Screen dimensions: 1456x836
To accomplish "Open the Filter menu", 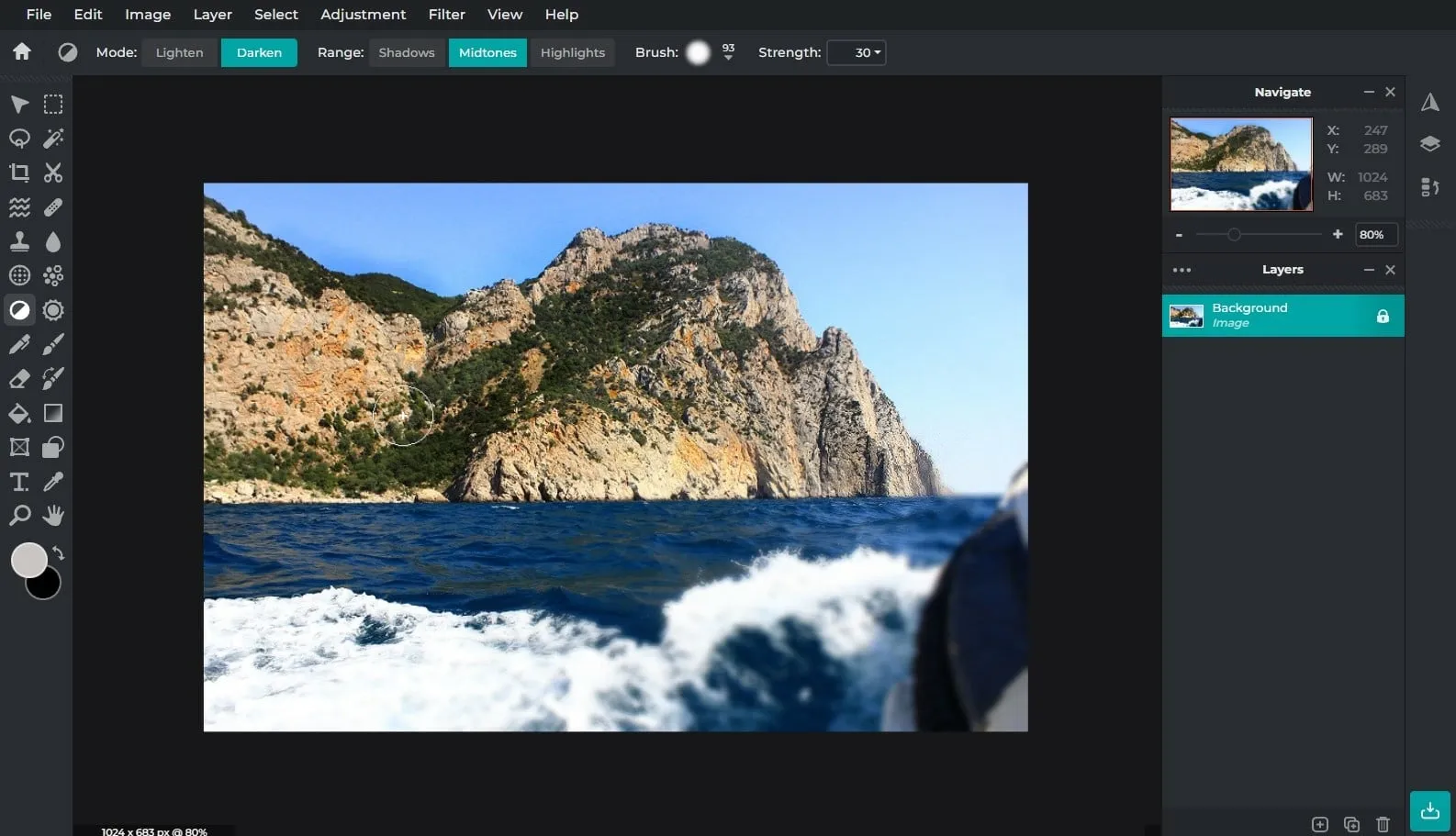I will pyautogui.click(x=446, y=15).
